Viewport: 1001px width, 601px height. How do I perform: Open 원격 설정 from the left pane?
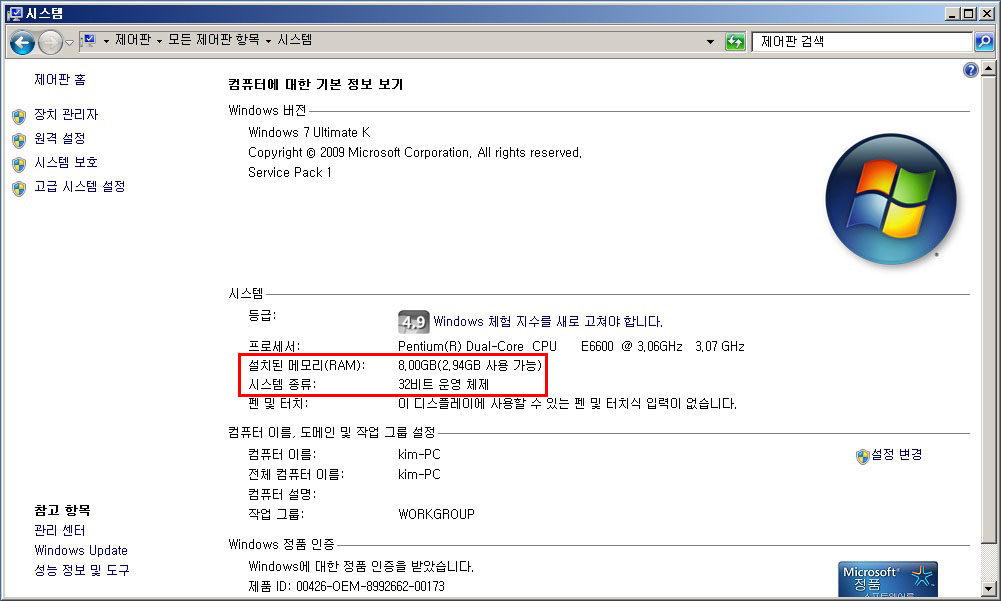tap(60, 139)
